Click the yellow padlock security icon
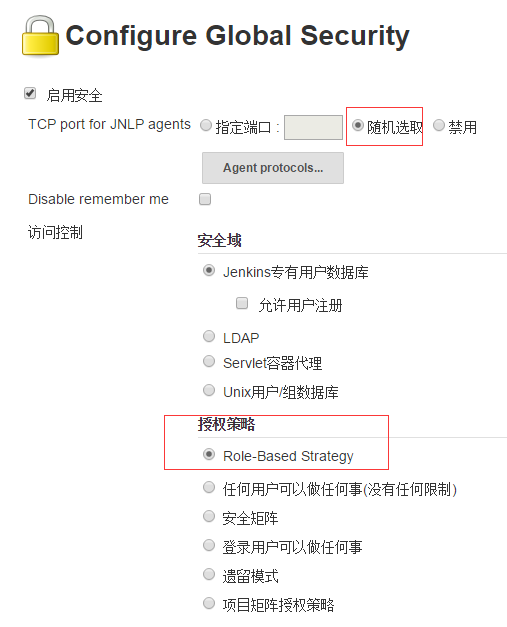The image size is (507, 627). point(40,36)
